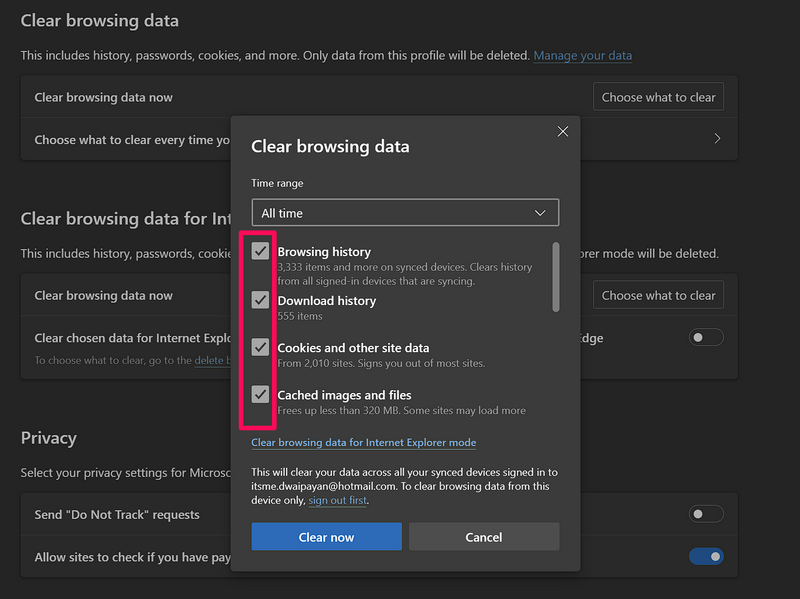Viewport: 800px width, 599px height.
Task: Close the Clear browsing data dialog
Action: click(x=562, y=132)
